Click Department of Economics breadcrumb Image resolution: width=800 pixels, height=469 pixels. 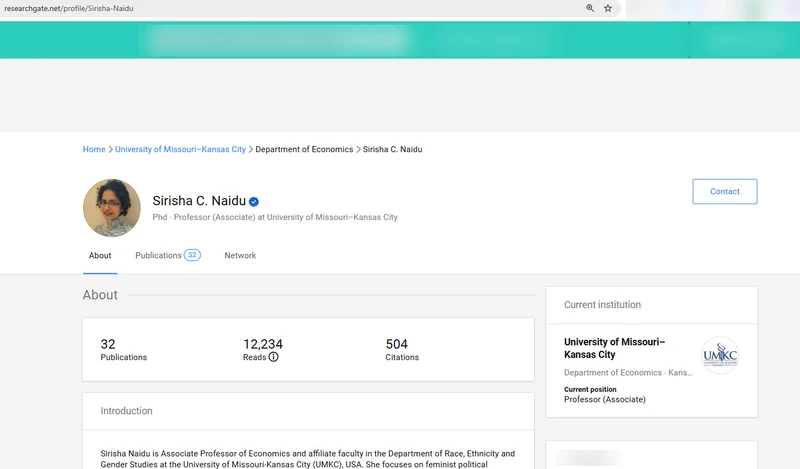[304, 149]
